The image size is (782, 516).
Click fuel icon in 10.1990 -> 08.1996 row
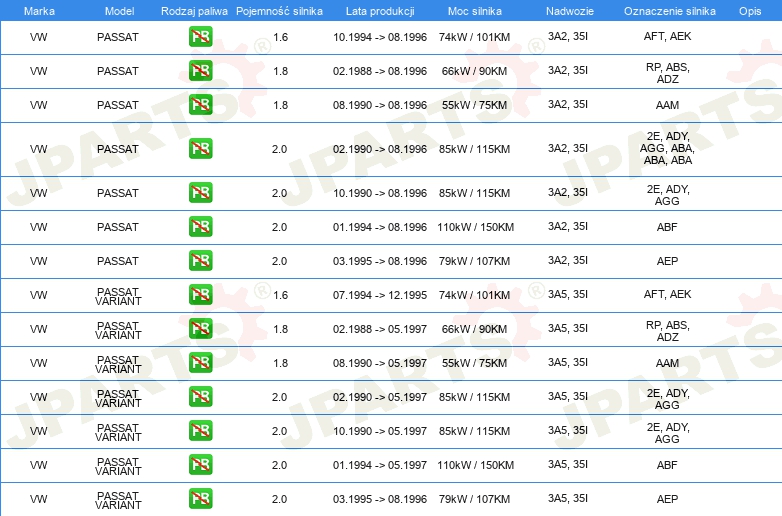(200, 192)
